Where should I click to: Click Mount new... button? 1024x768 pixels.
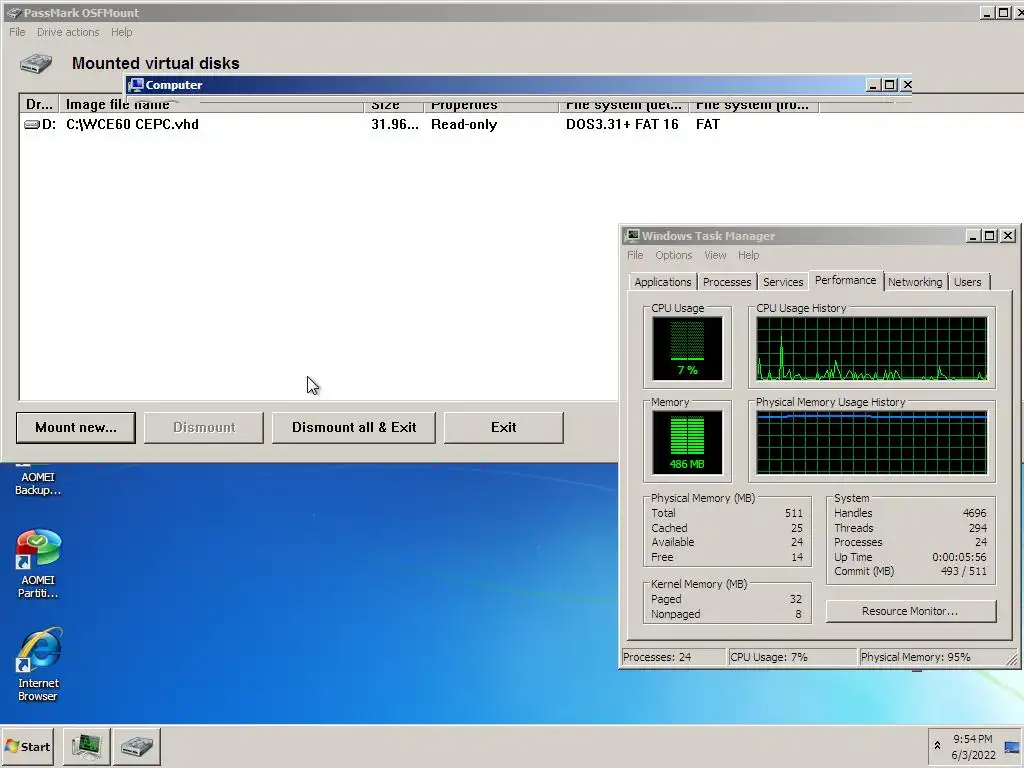[76, 428]
